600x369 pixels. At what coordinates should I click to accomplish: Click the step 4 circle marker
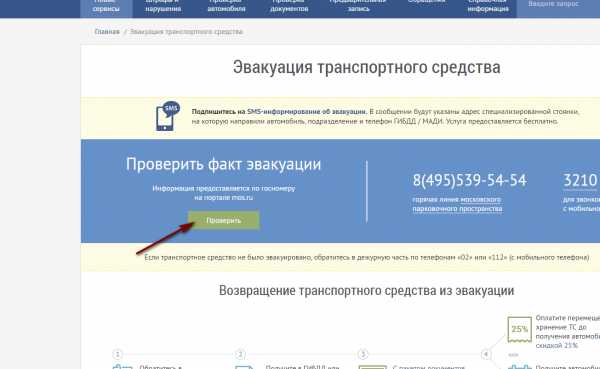pos(486,354)
